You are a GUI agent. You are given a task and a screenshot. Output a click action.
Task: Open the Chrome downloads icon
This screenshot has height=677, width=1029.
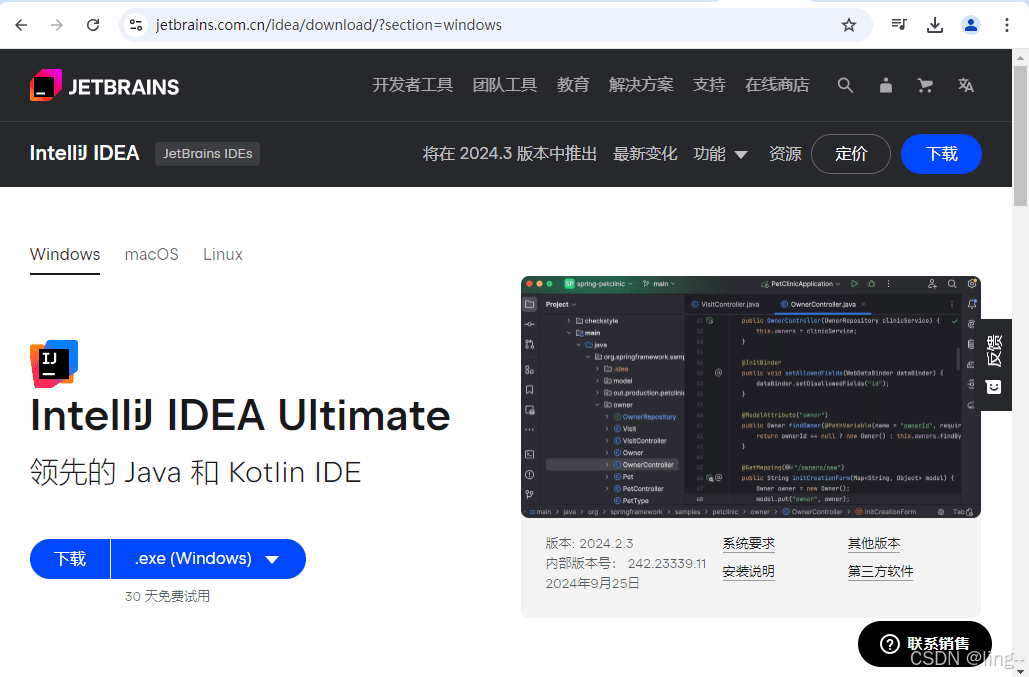pos(935,25)
